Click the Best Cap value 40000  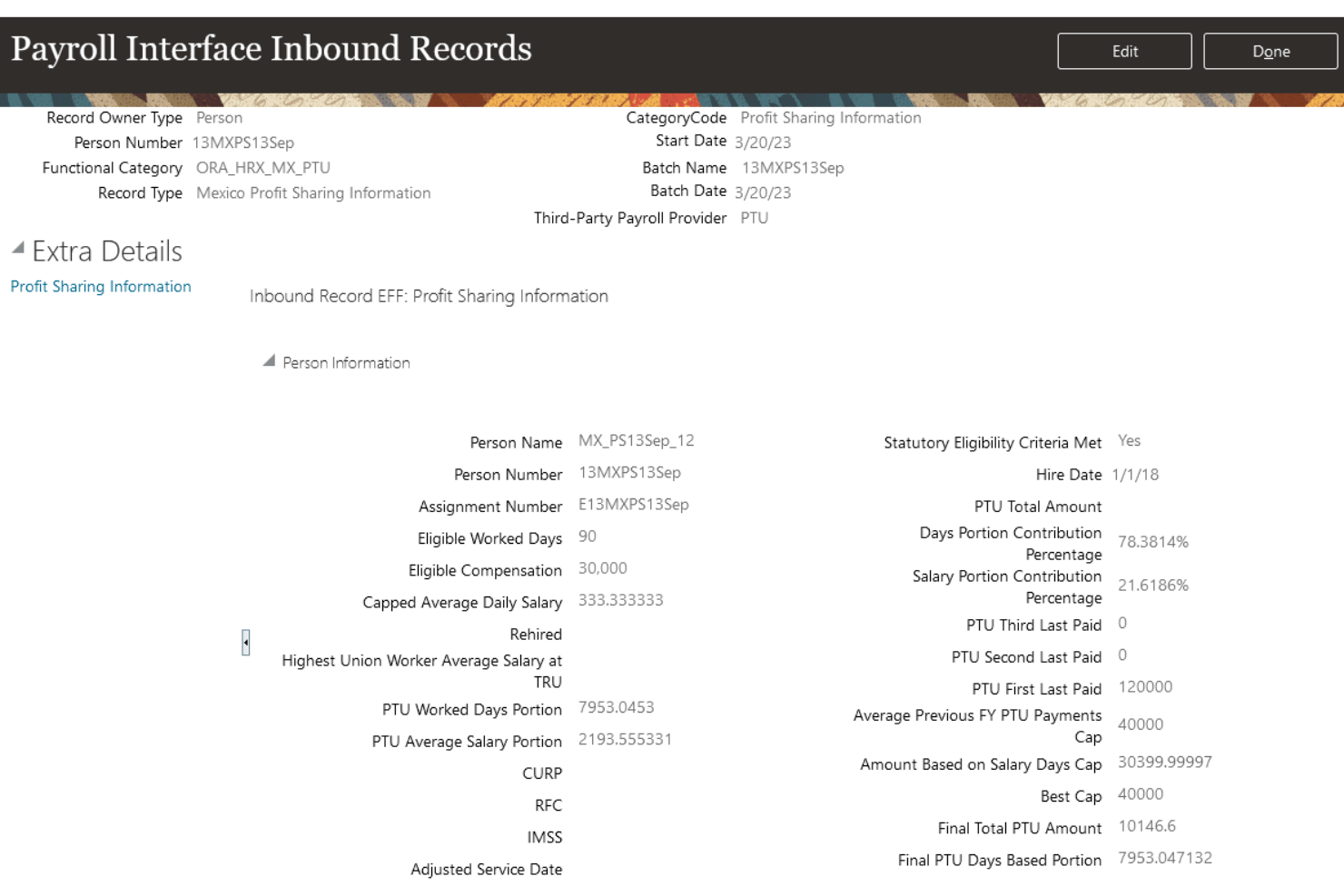point(1141,794)
